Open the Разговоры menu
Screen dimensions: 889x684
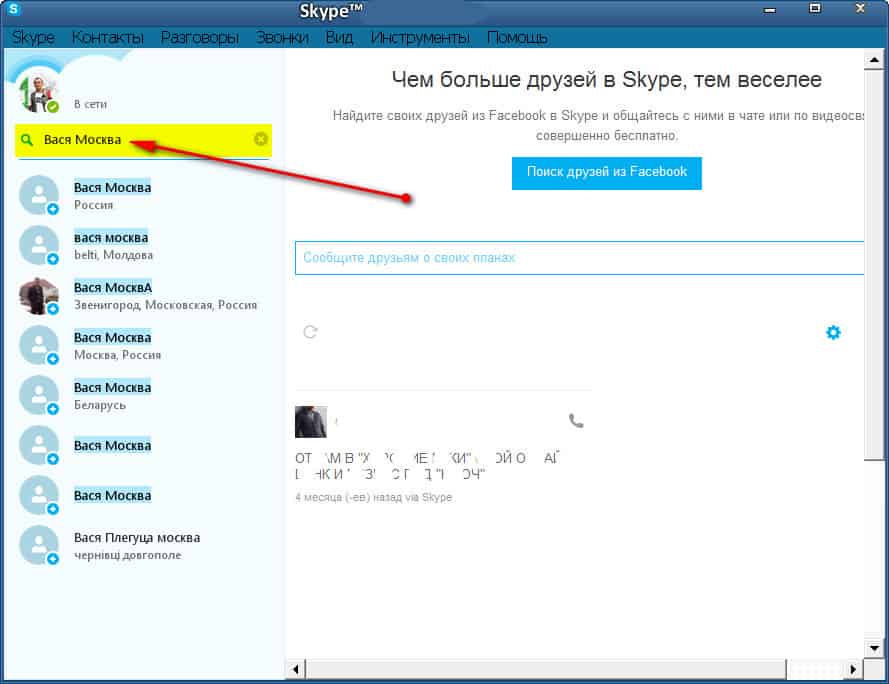point(200,37)
